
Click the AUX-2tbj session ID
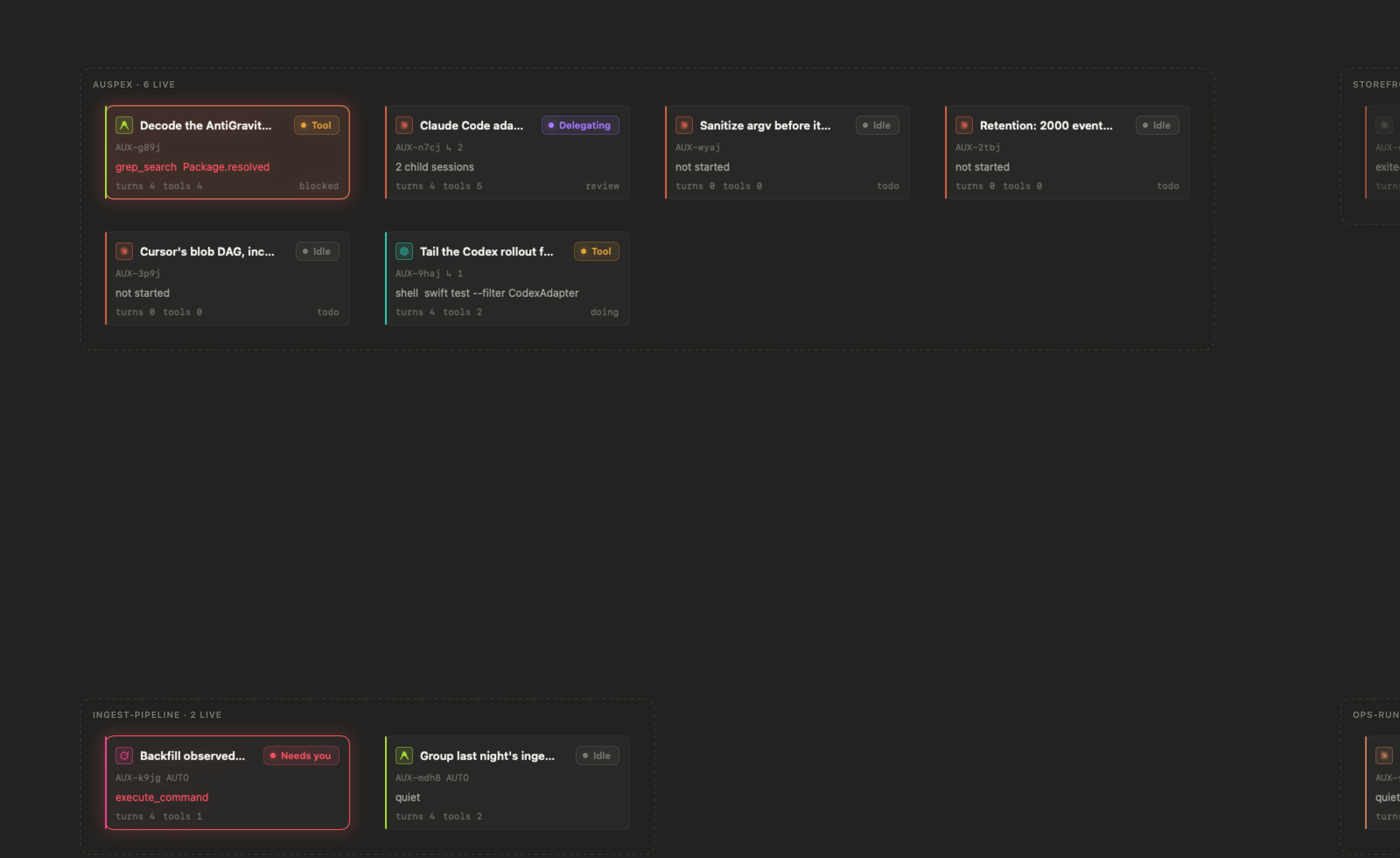pos(978,148)
